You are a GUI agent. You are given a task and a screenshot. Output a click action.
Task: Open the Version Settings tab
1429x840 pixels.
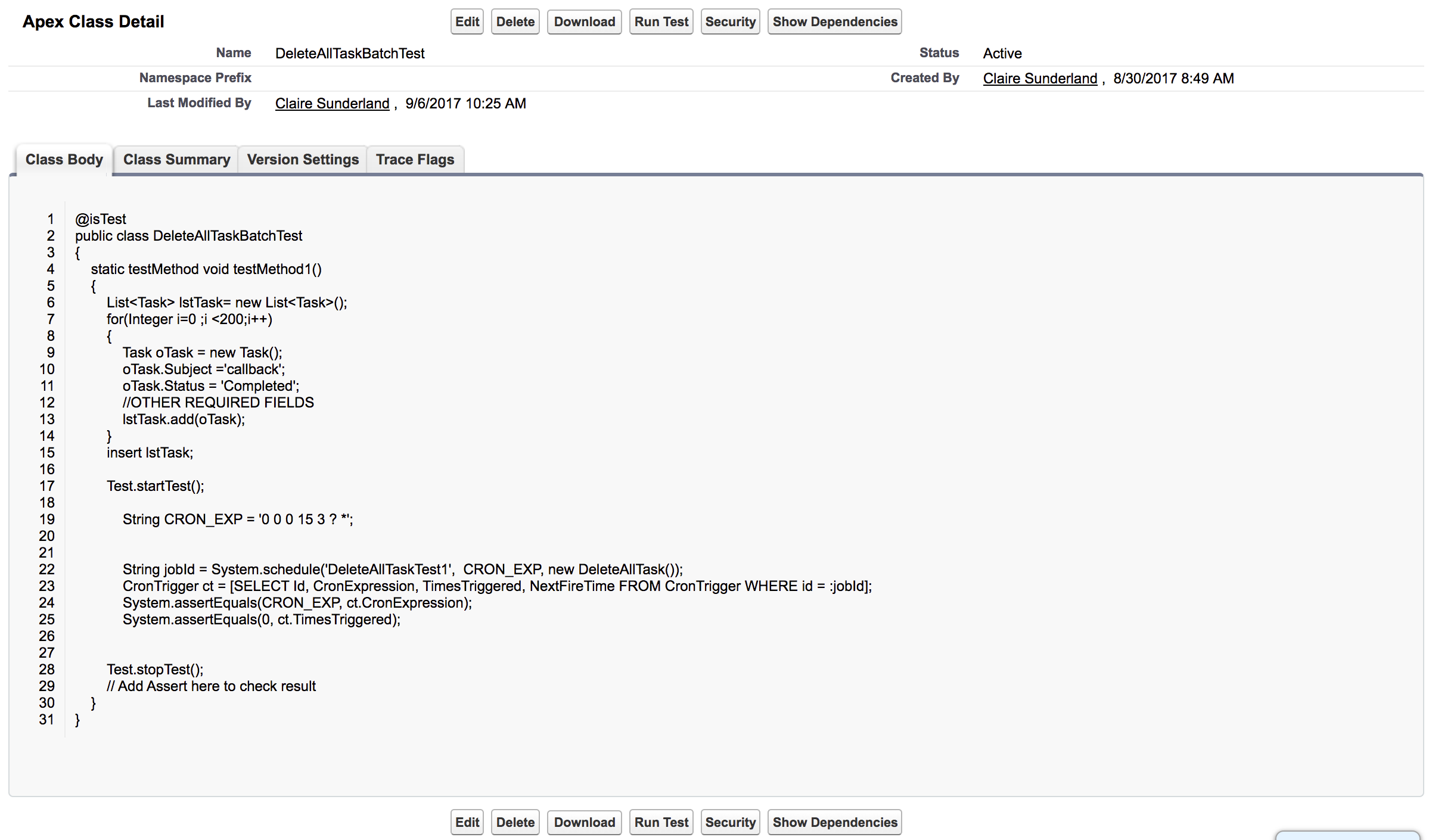click(303, 160)
